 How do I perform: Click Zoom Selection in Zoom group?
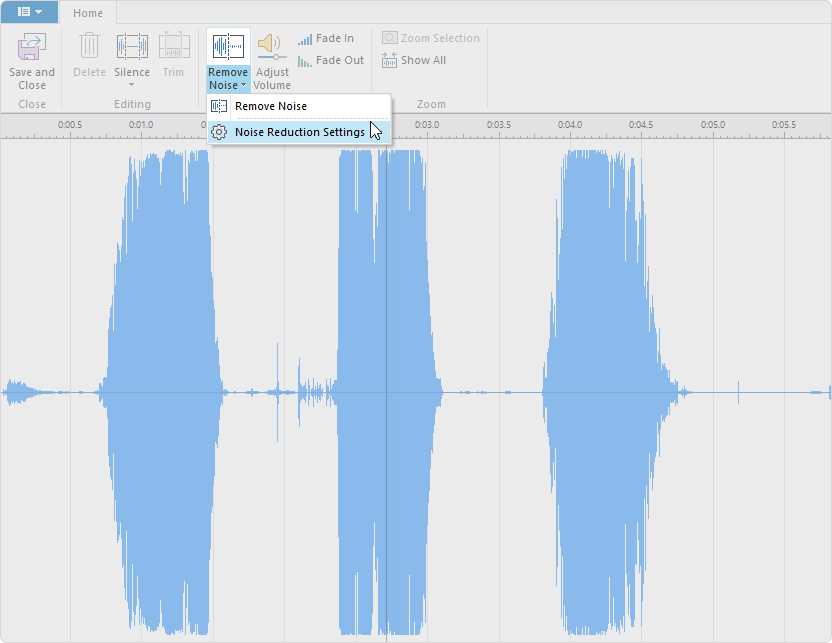[x=431, y=39]
